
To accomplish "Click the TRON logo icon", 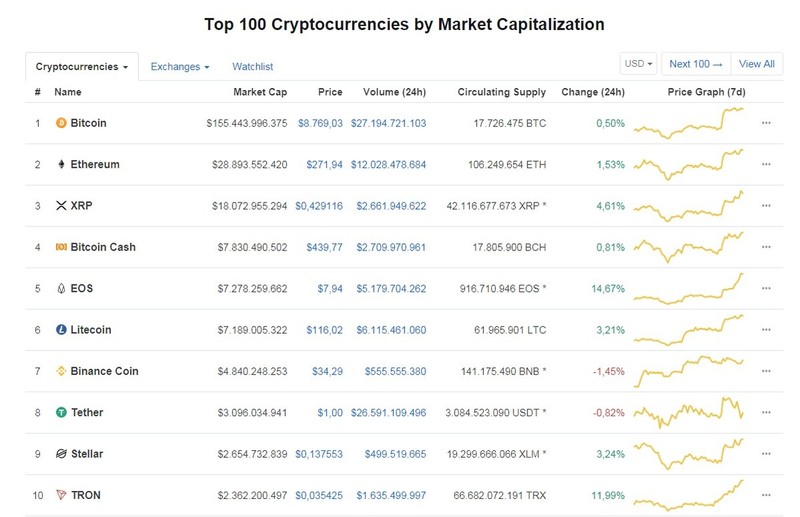I will coord(61,495).
